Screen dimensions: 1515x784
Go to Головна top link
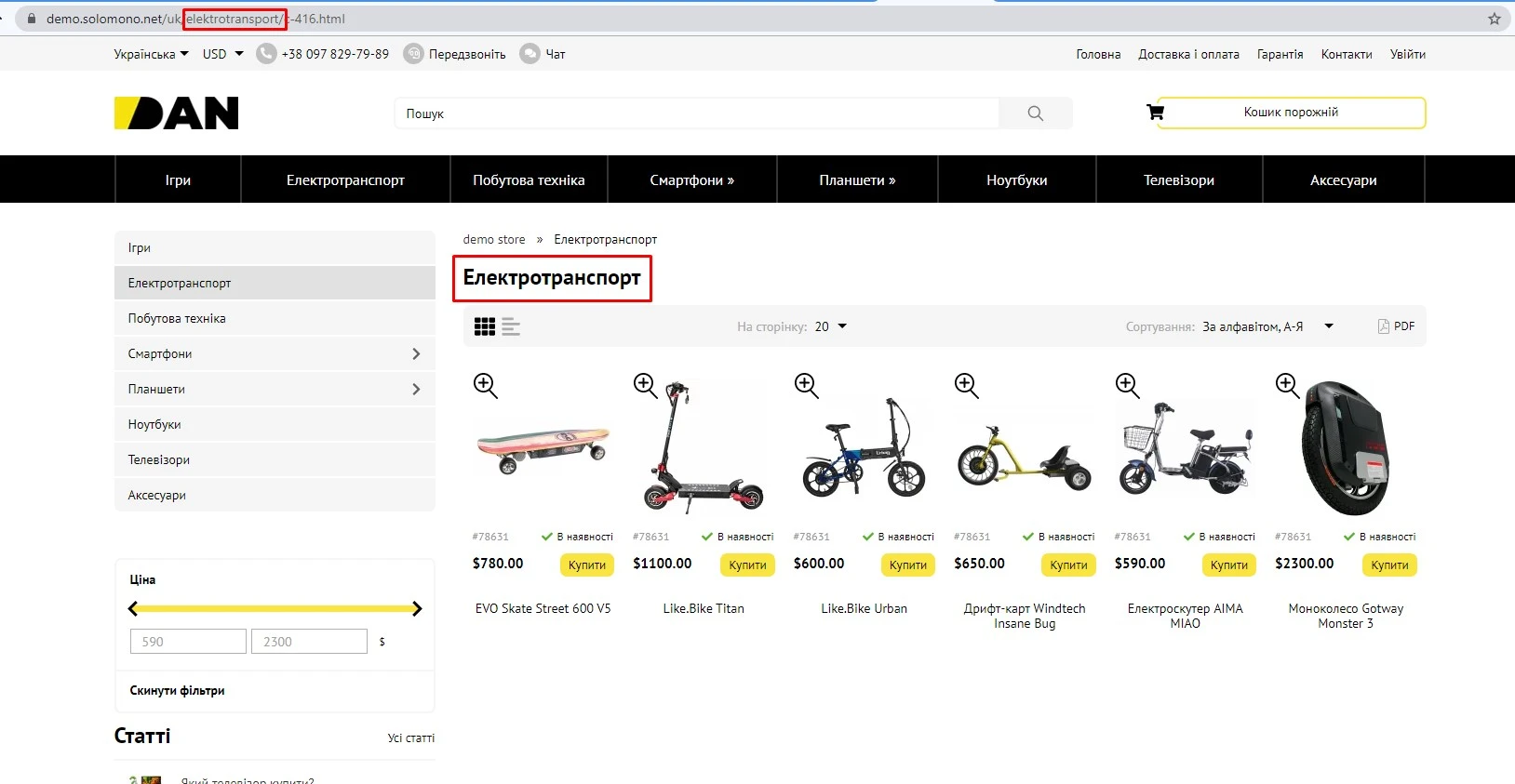(1098, 54)
